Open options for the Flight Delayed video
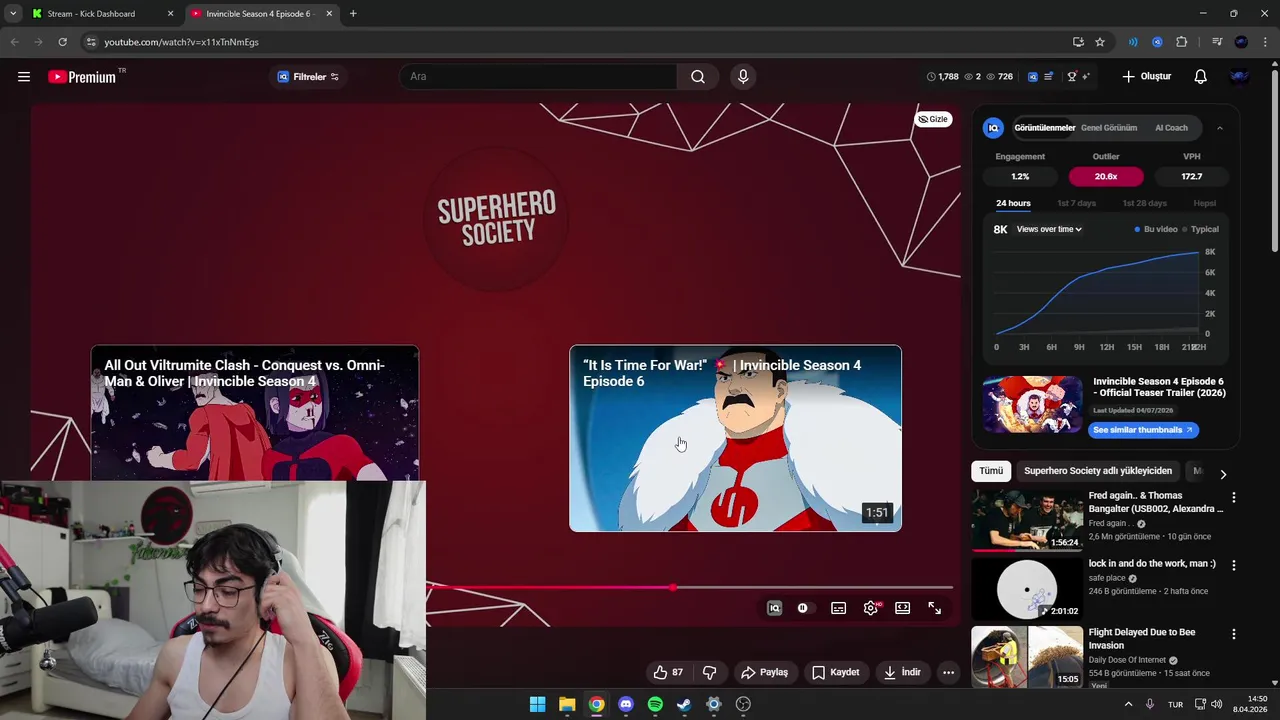The width and height of the screenshot is (1280, 720). click(x=1233, y=634)
